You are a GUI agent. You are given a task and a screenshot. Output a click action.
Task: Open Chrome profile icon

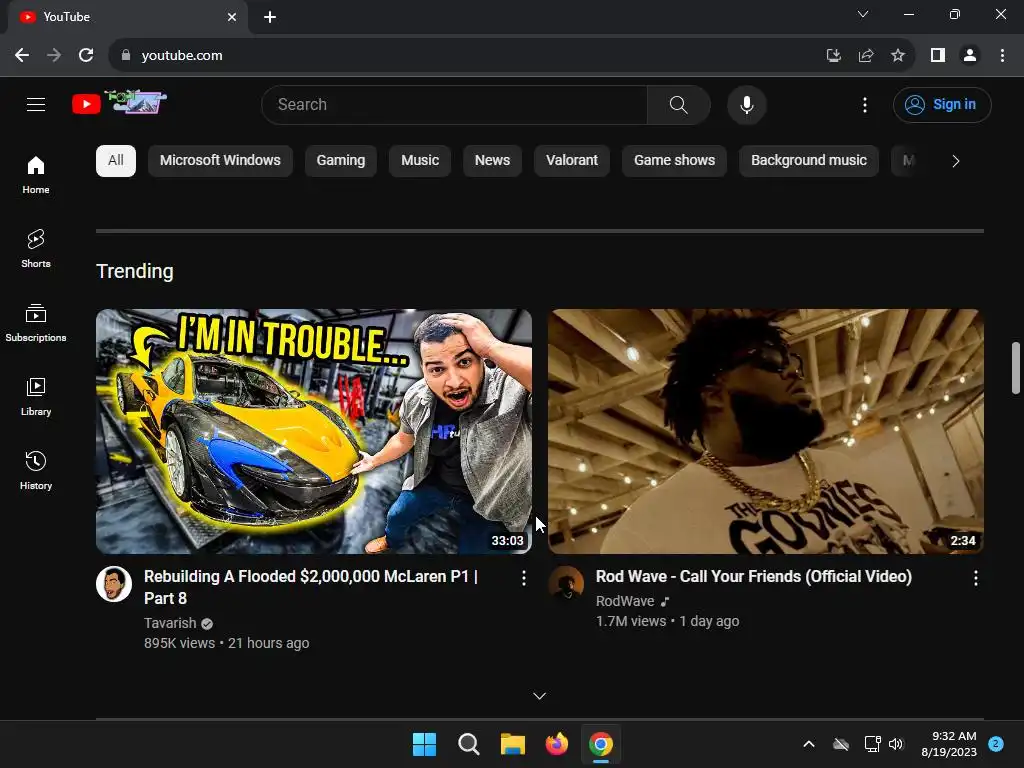tap(970, 56)
